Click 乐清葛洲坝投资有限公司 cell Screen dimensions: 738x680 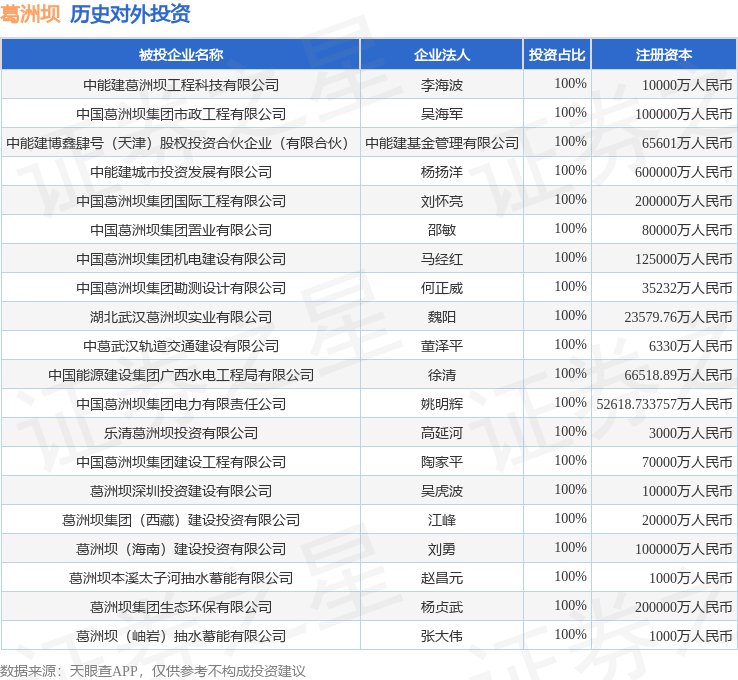click(x=181, y=433)
